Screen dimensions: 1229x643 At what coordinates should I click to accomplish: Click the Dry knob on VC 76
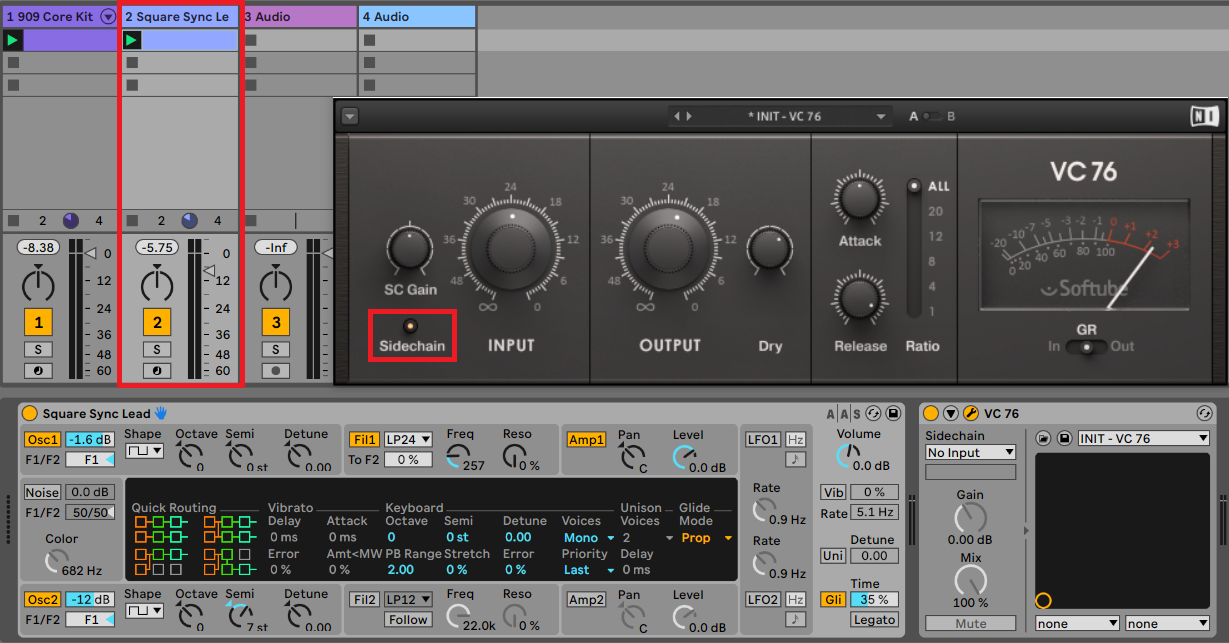770,247
